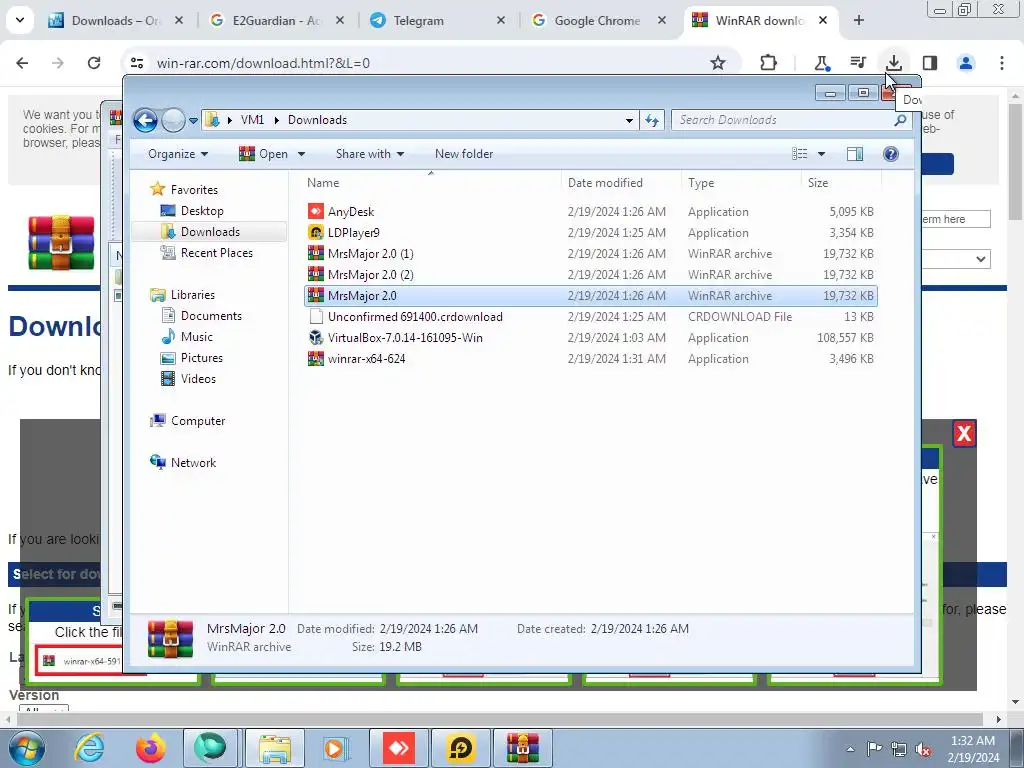The height and width of the screenshot is (768, 1024).
Task: Open Chrome tab search dropdown
Action: point(20,21)
